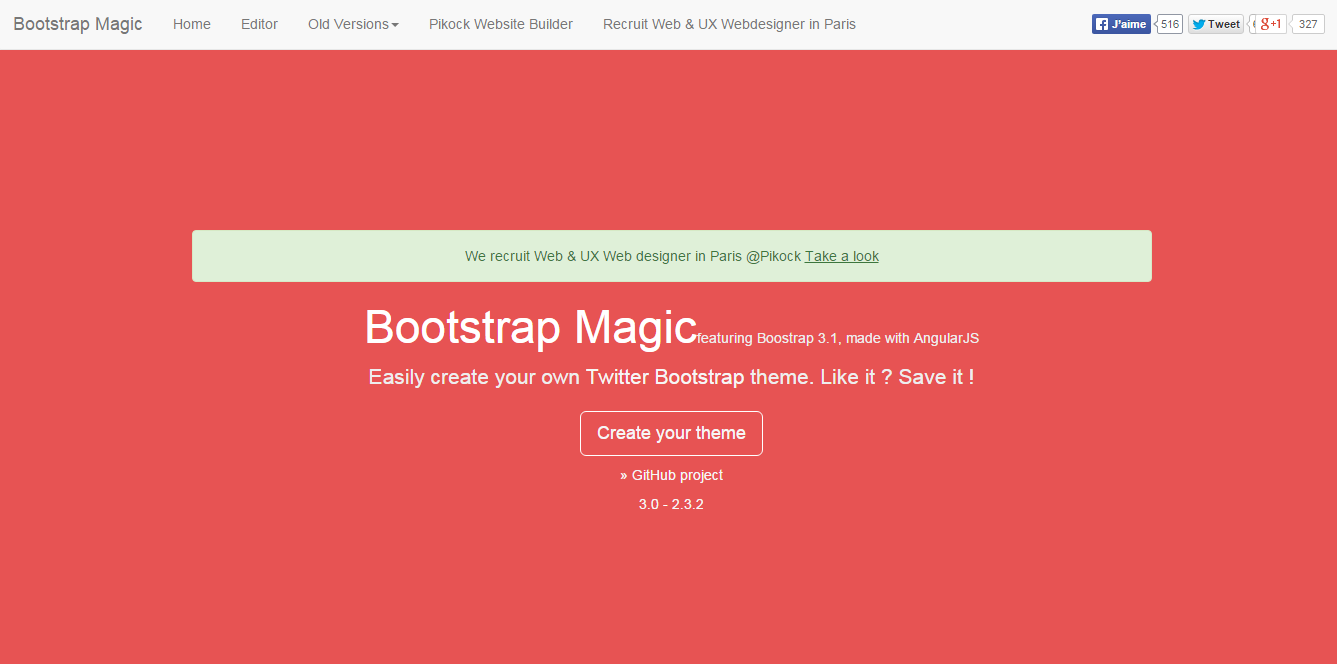The height and width of the screenshot is (664, 1337).
Task: Click the Twitter Tweet button
Action: [x=1216, y=24]
